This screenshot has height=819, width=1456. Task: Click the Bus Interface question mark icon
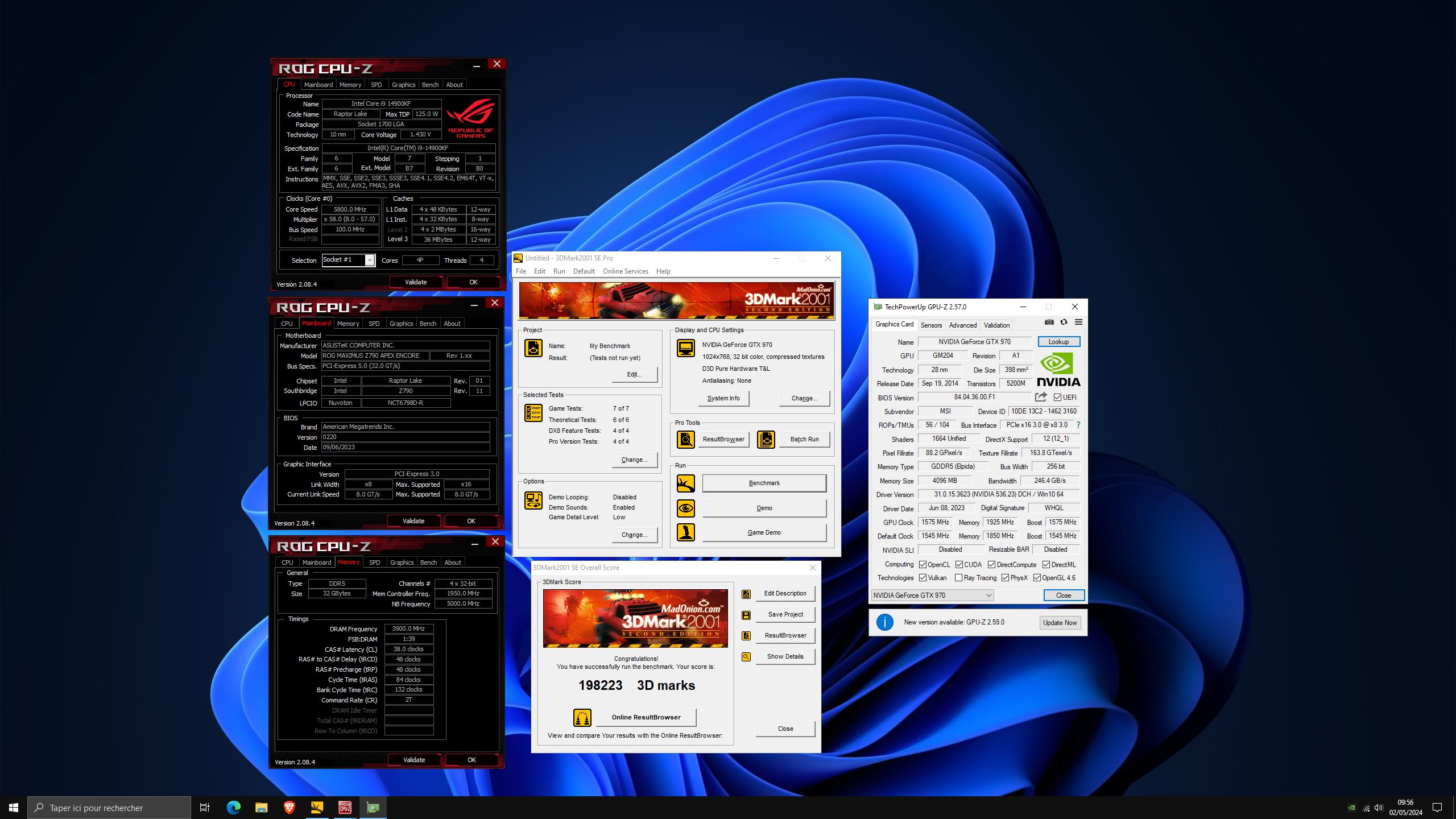coord(1078,425)
